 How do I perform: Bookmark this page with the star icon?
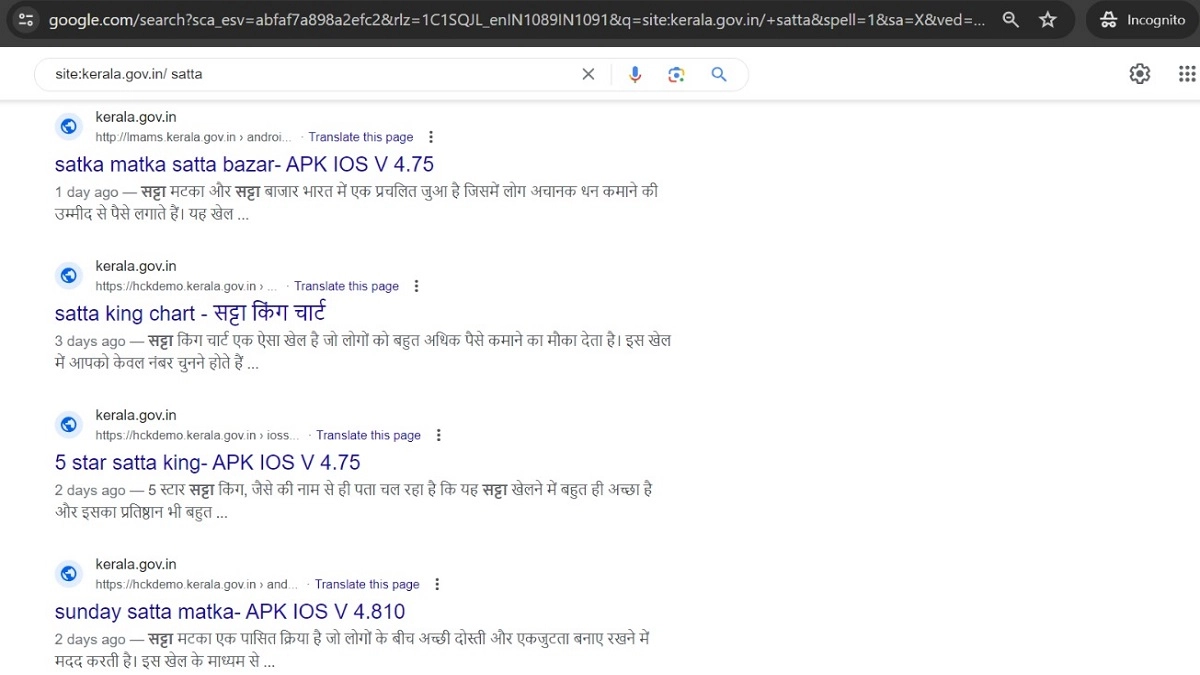[1047, 20]
